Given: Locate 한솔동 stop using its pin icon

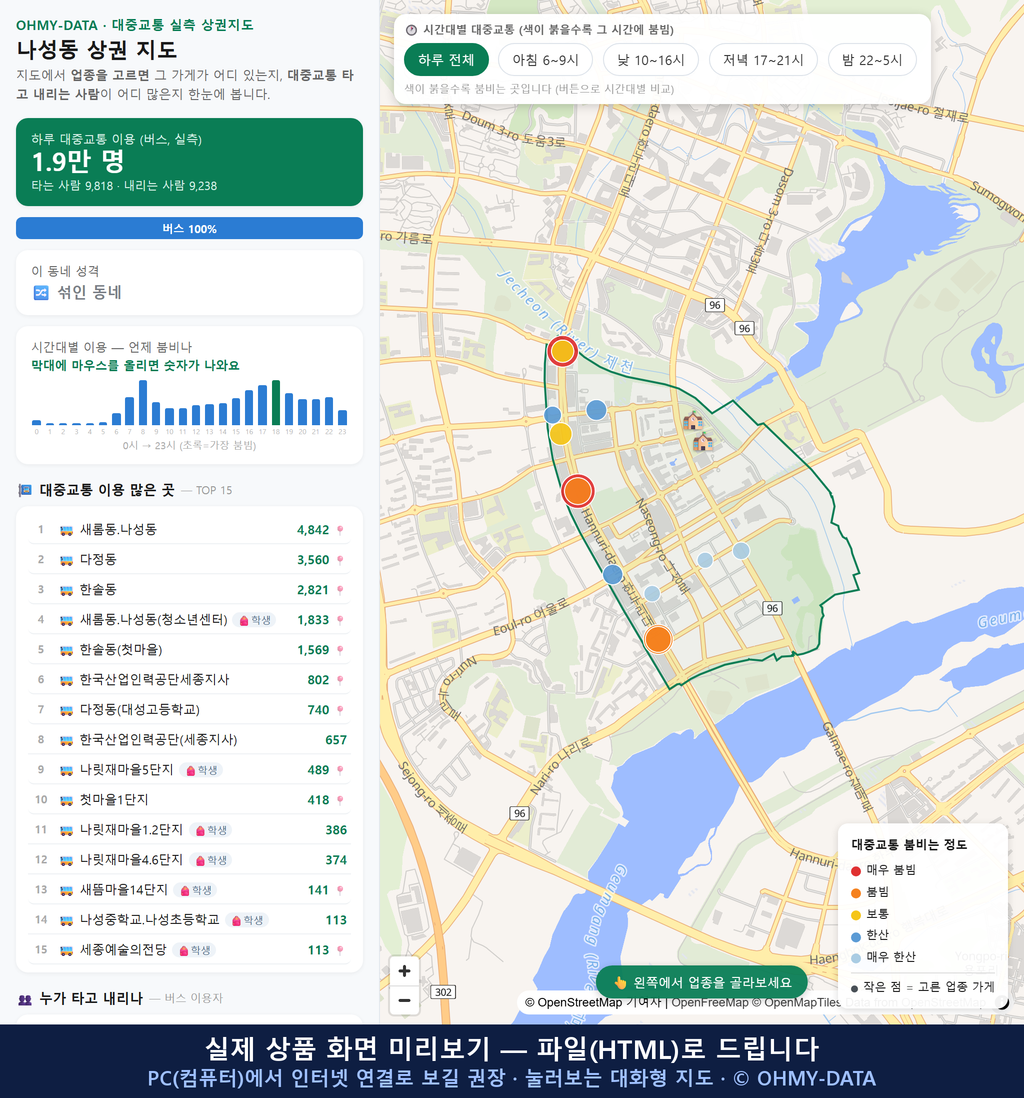Looking at the screenshot, I should click(x=340, y=590).
